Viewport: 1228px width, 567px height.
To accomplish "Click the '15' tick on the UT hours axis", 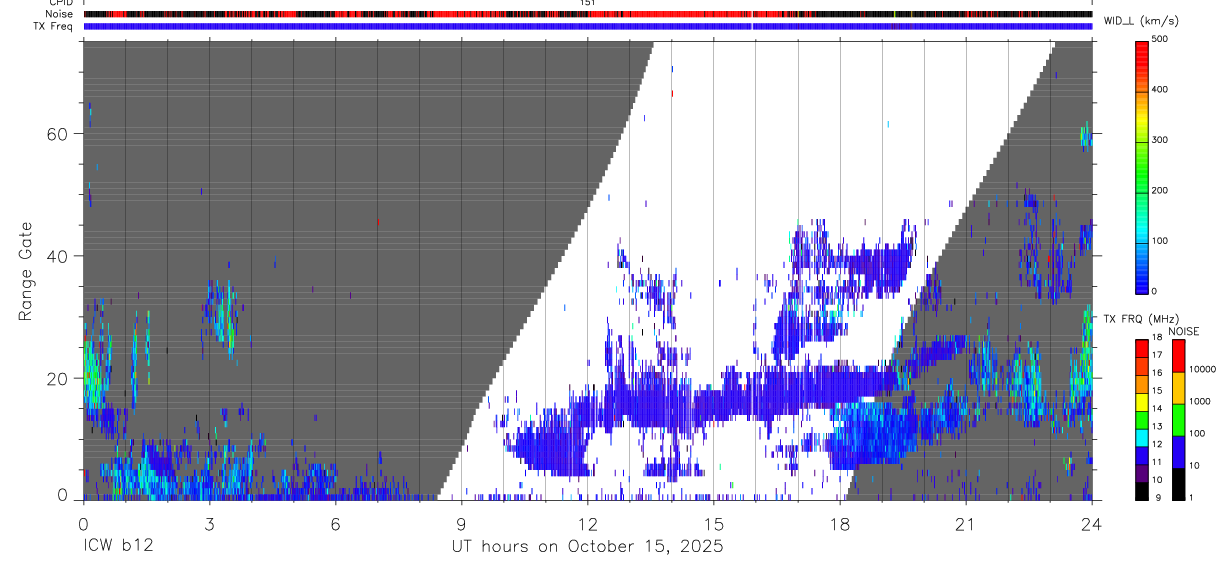I will coord(714,524).
